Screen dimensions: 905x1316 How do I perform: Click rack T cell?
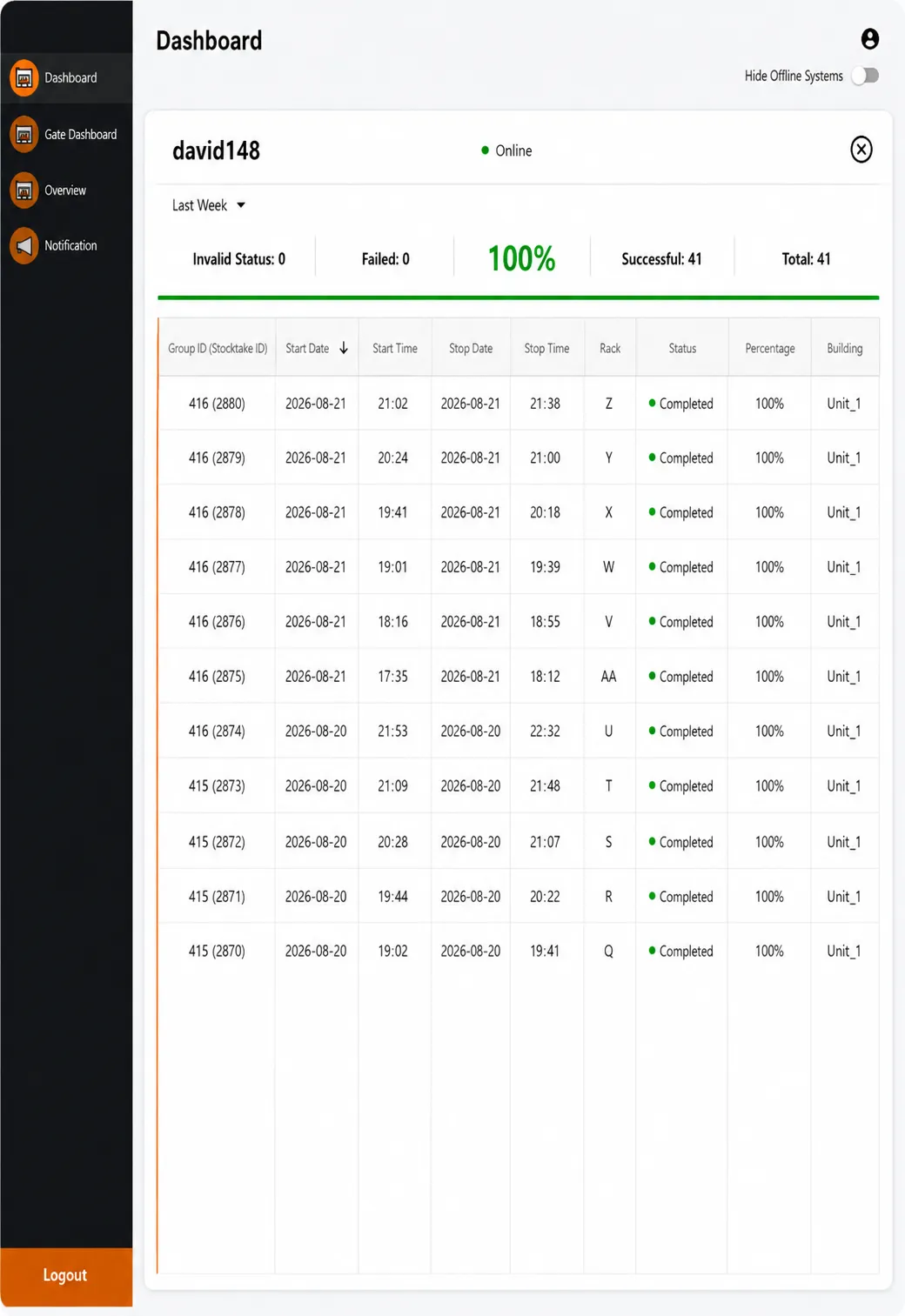click(609, 786)
